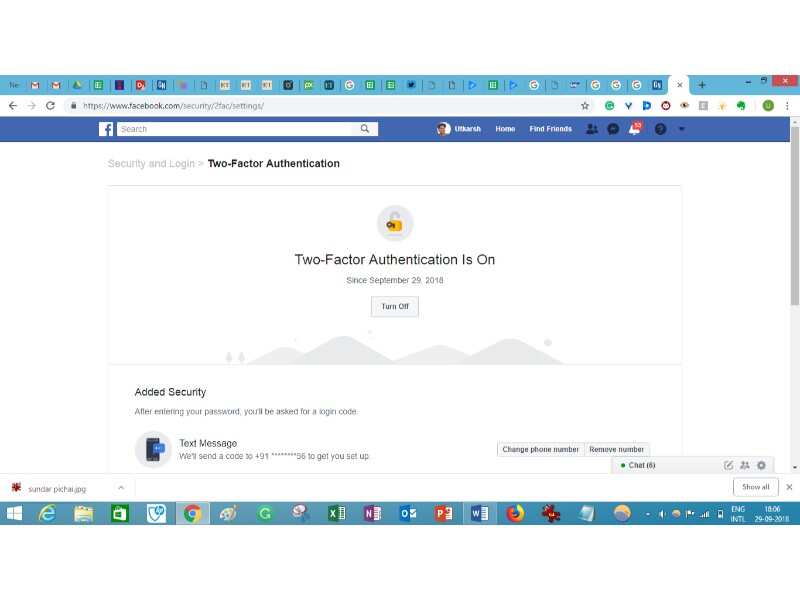
Task: Click the new message compose icon in chat bar
Action: coord(728,465)
